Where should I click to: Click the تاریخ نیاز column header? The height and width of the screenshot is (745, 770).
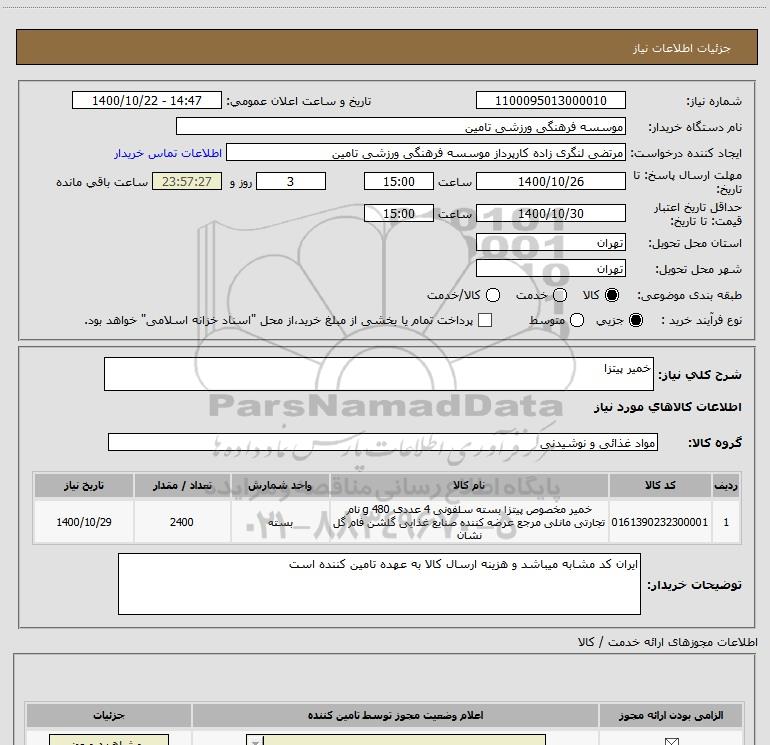pyautogui.click(x=83, y=485)
